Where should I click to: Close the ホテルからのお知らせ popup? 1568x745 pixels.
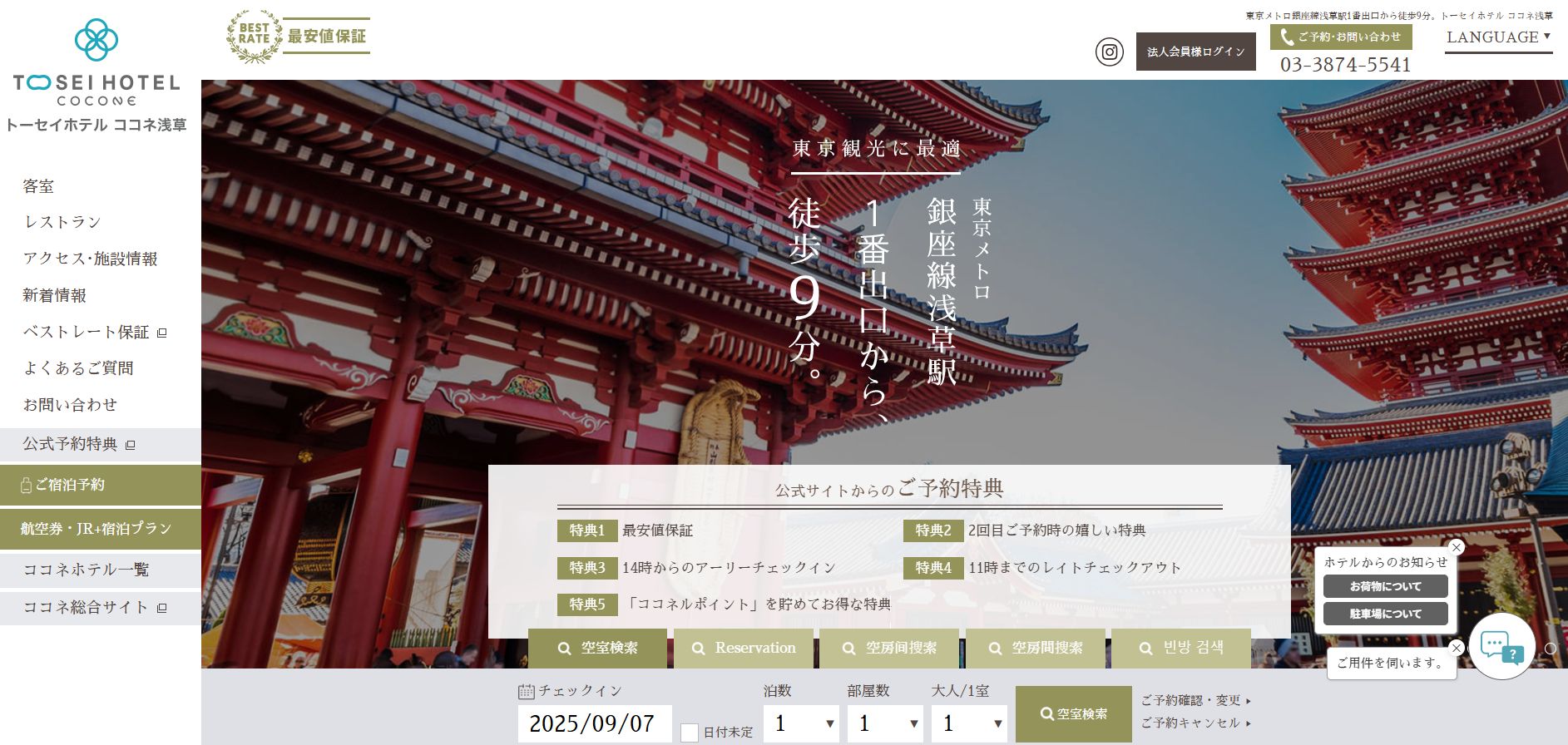click(x=1456, y=547)
